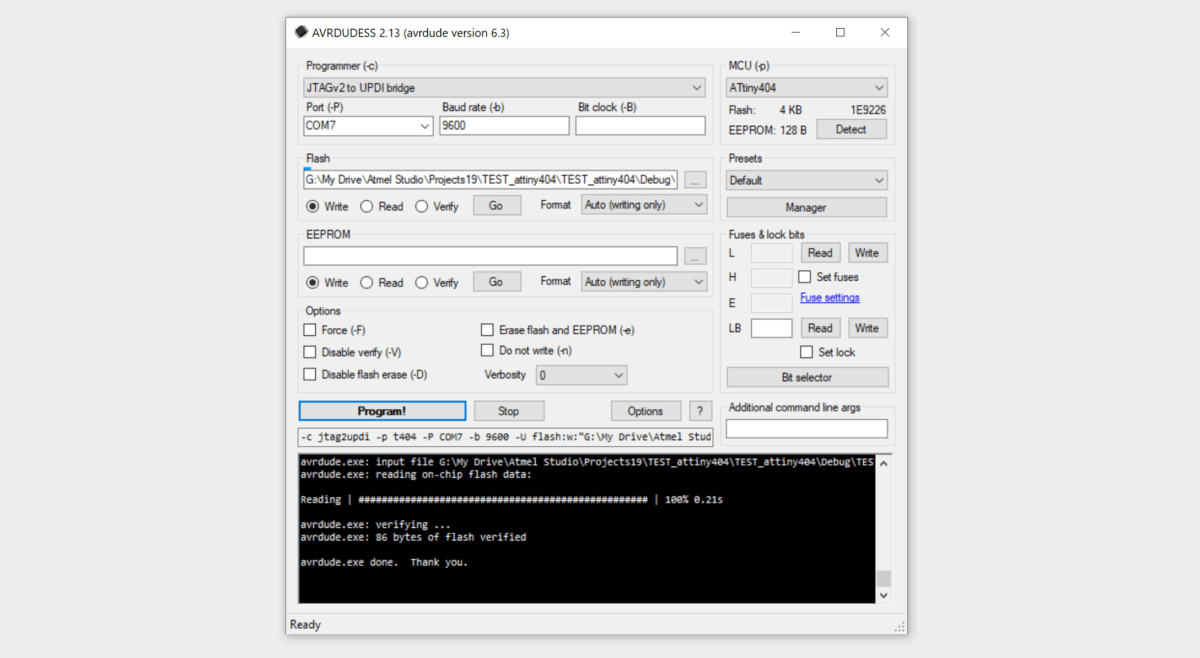Click the Baud rate input field
Image resolution: width=1200 pixels, height=658 pixels.
(x=504, y=126)
